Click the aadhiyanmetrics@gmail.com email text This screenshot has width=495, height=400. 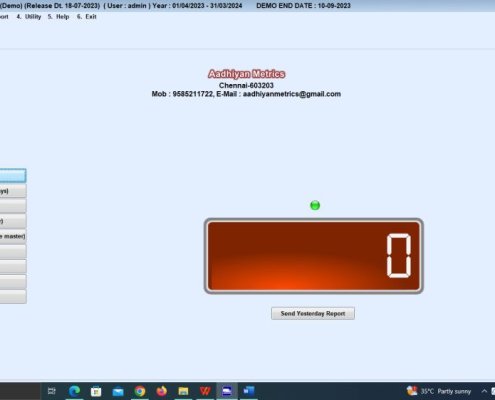click(292, 94)
